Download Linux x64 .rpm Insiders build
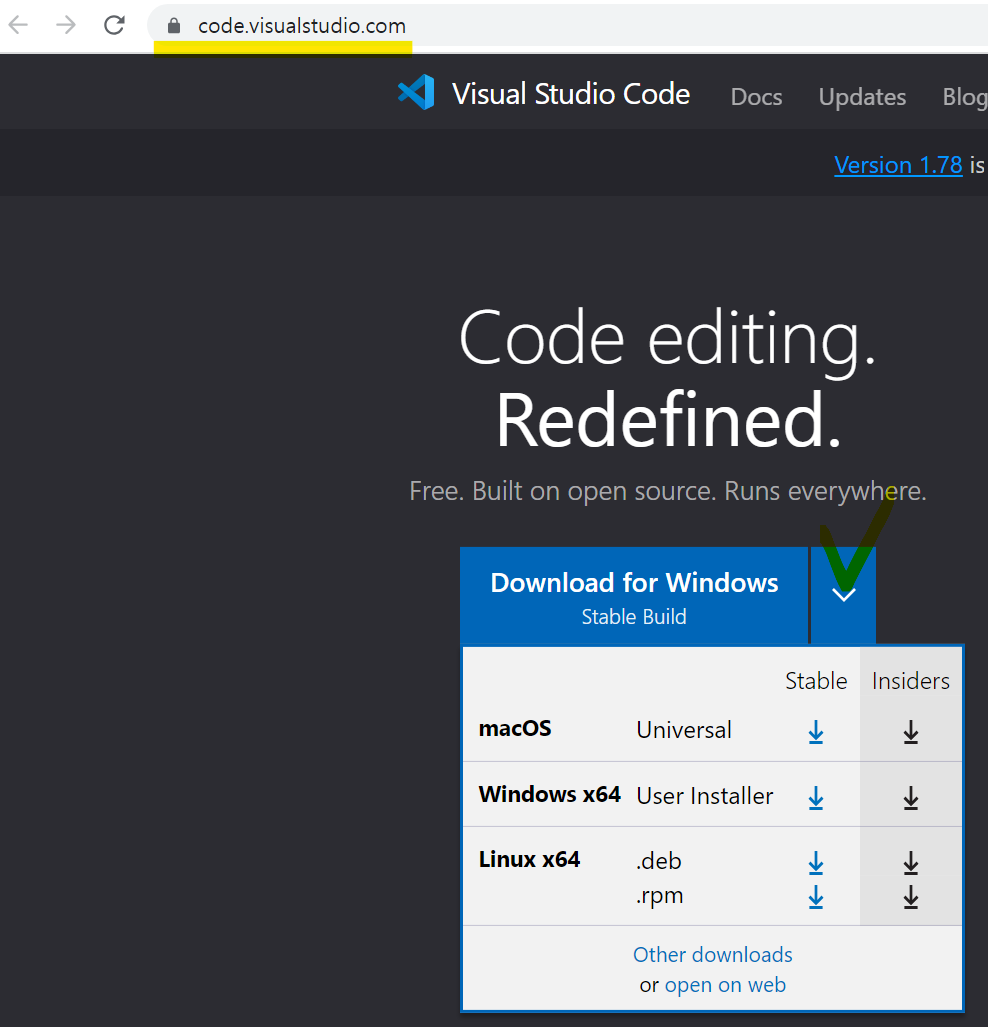 tap(911, 897)
